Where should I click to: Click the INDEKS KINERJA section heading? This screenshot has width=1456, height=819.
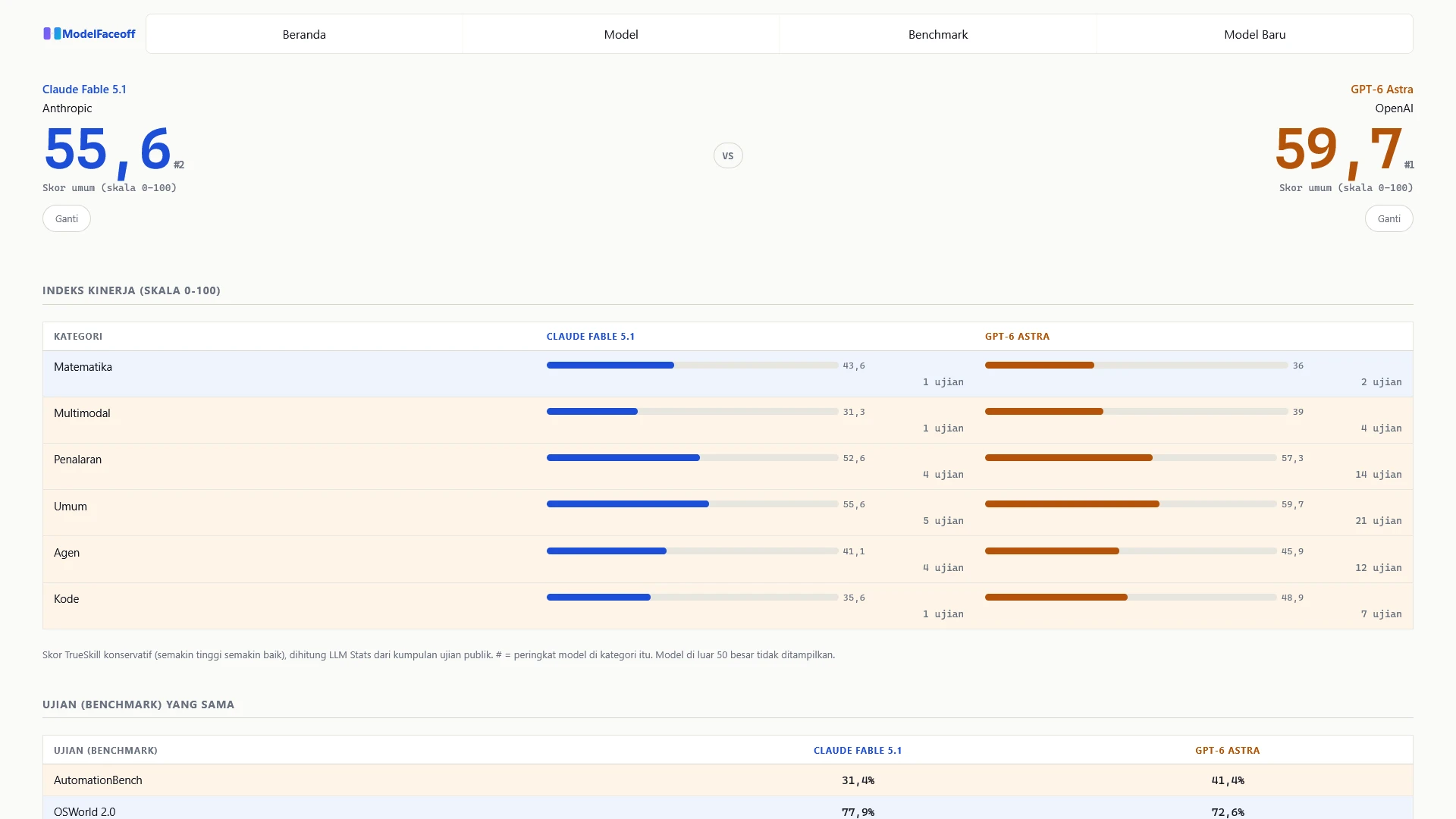coord(131,290)
